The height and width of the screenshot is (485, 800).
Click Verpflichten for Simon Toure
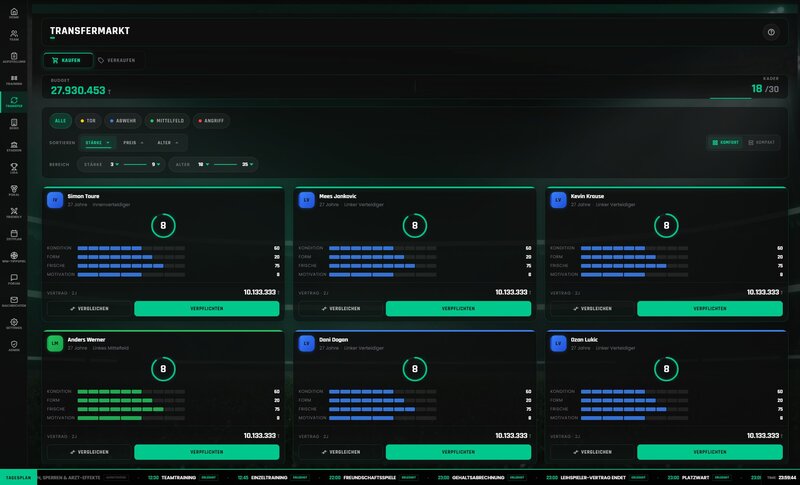pos(207,309)
